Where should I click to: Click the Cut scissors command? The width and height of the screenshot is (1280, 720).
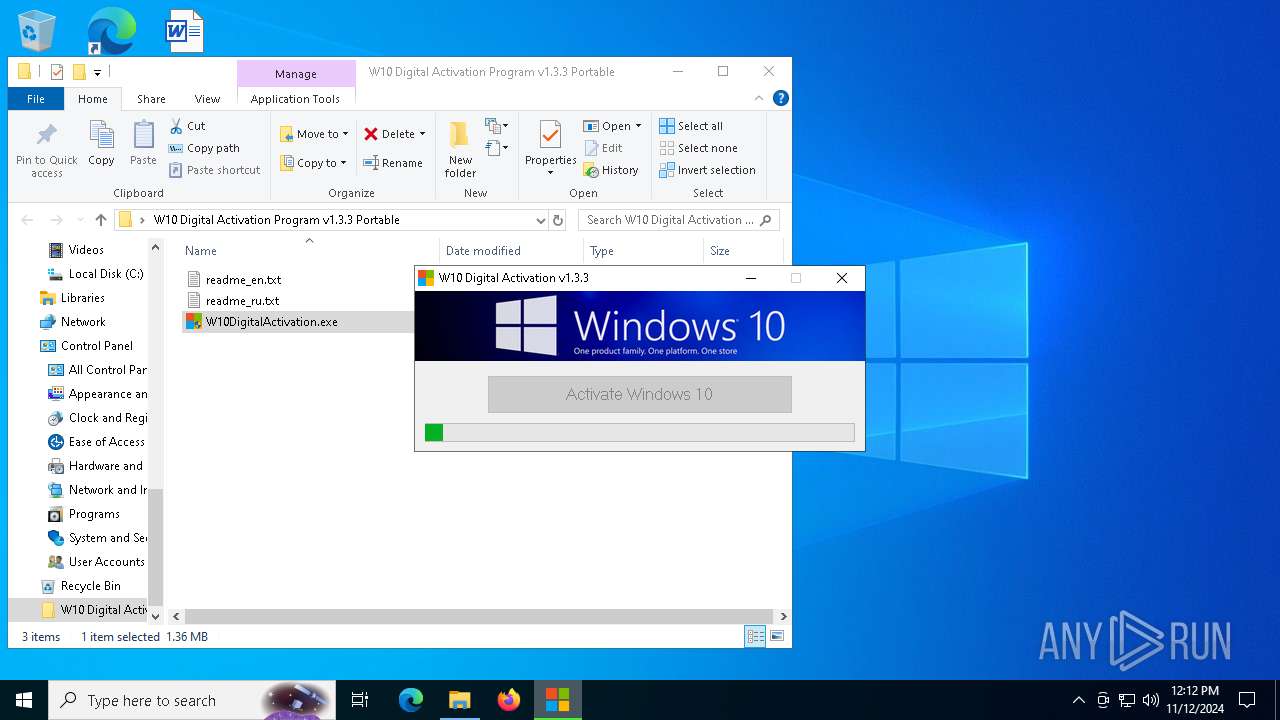point(187,126)
